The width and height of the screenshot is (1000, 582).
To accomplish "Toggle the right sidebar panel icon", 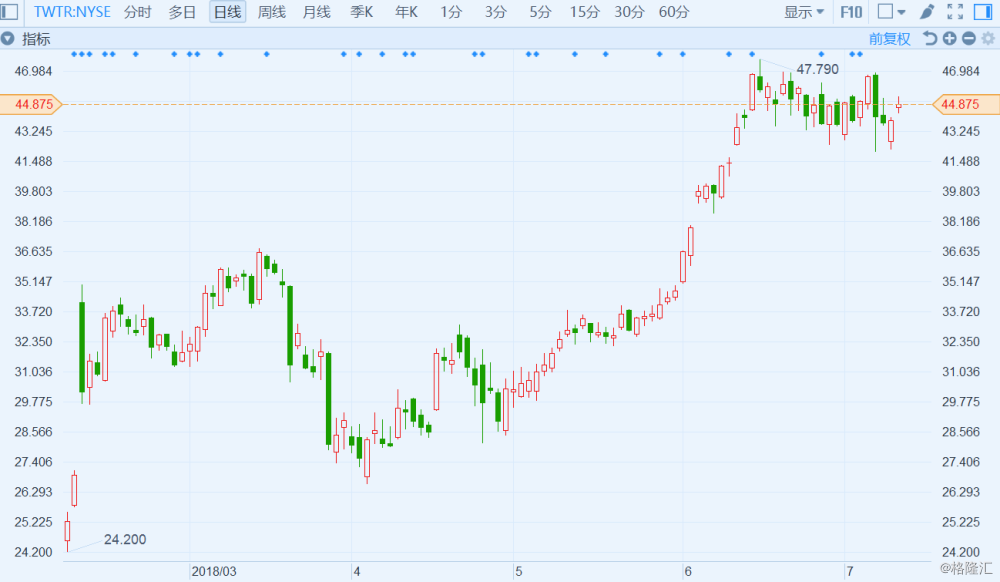I will [x=983, y=11].
